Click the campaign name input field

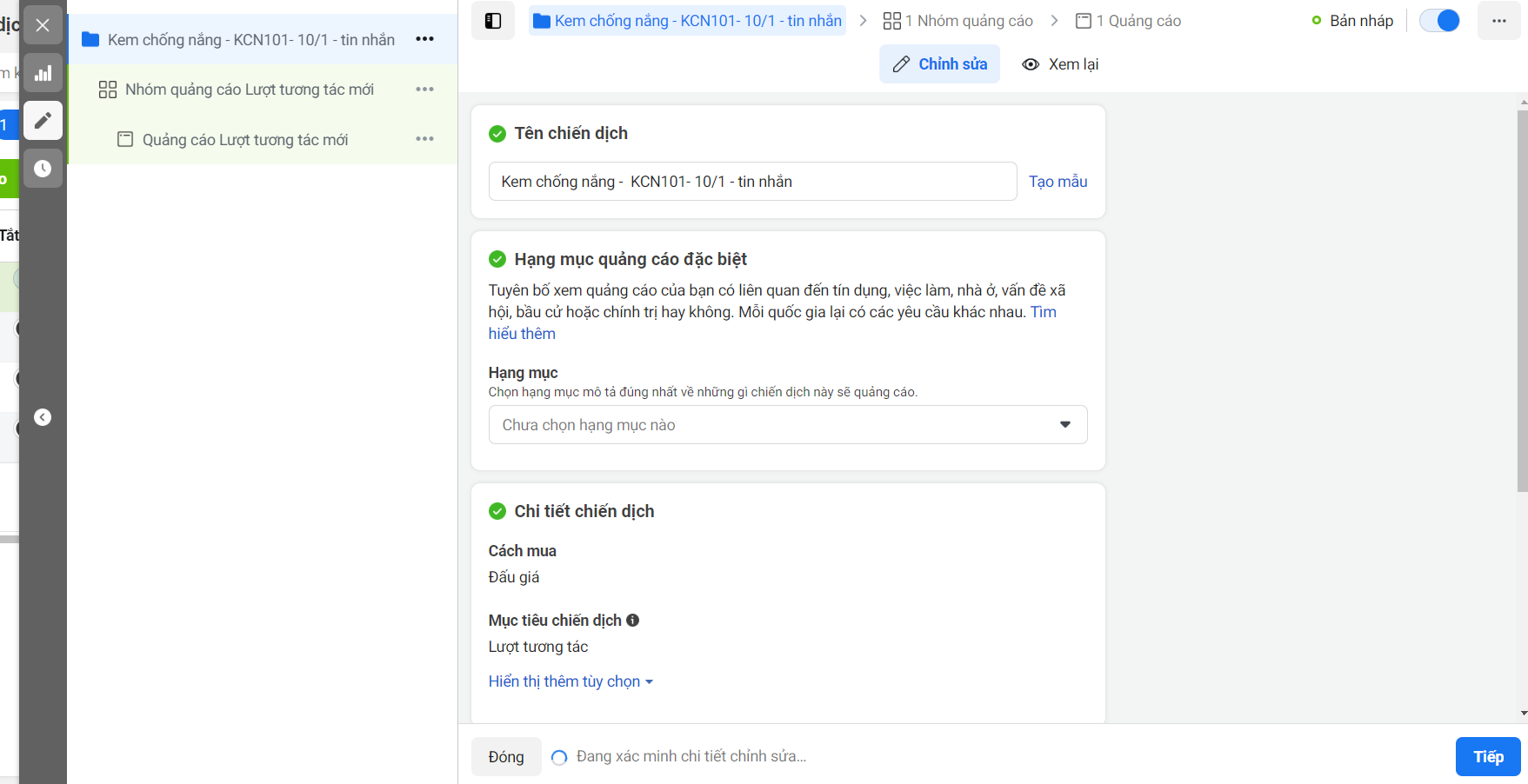click(x=753, y=182)
